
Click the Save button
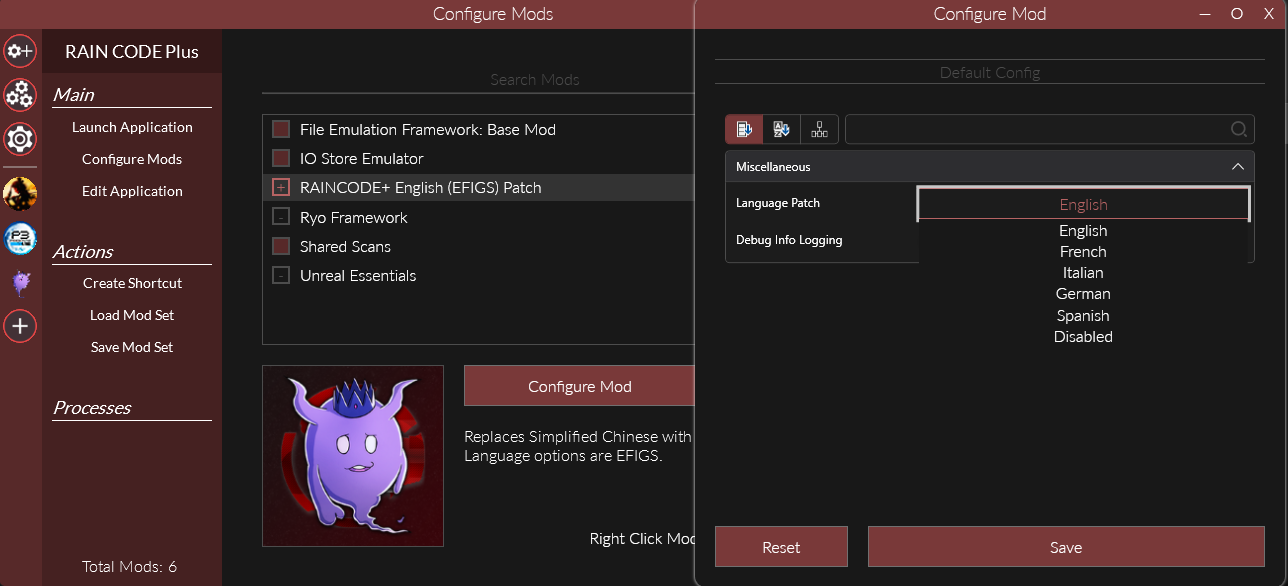[x=1066, y=547]
